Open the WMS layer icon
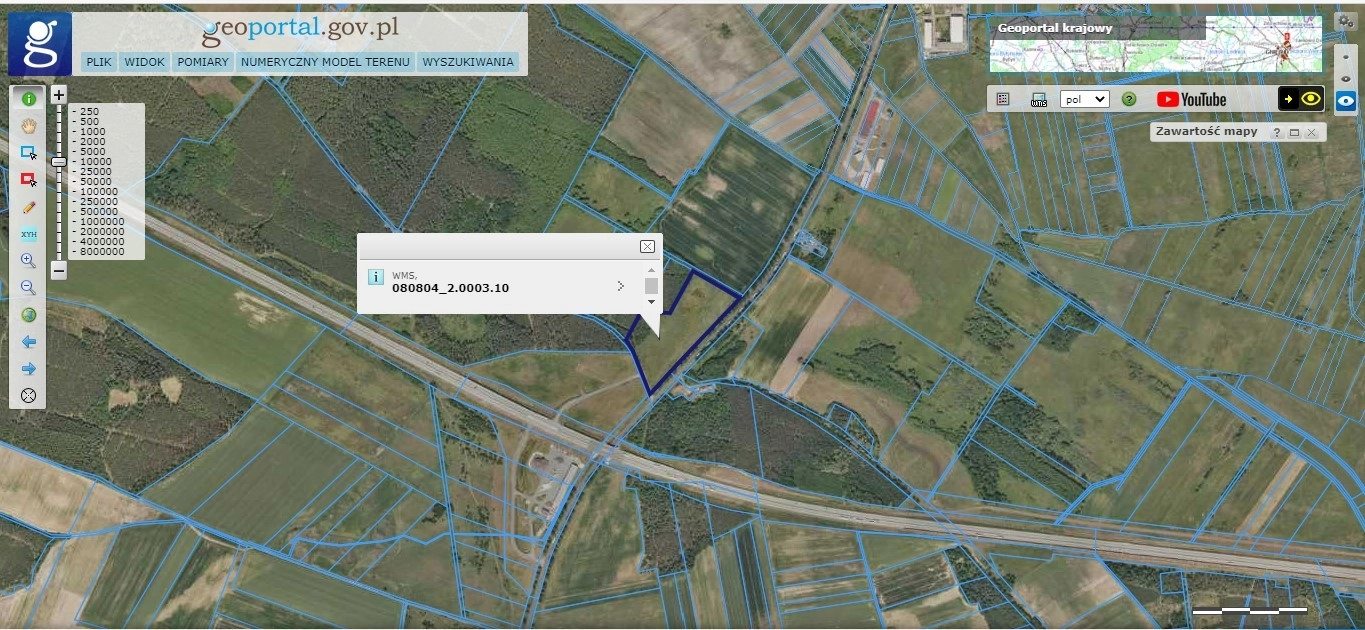Image resolution: width=1365 pixels, height=630 pixels. (1039, 99)
